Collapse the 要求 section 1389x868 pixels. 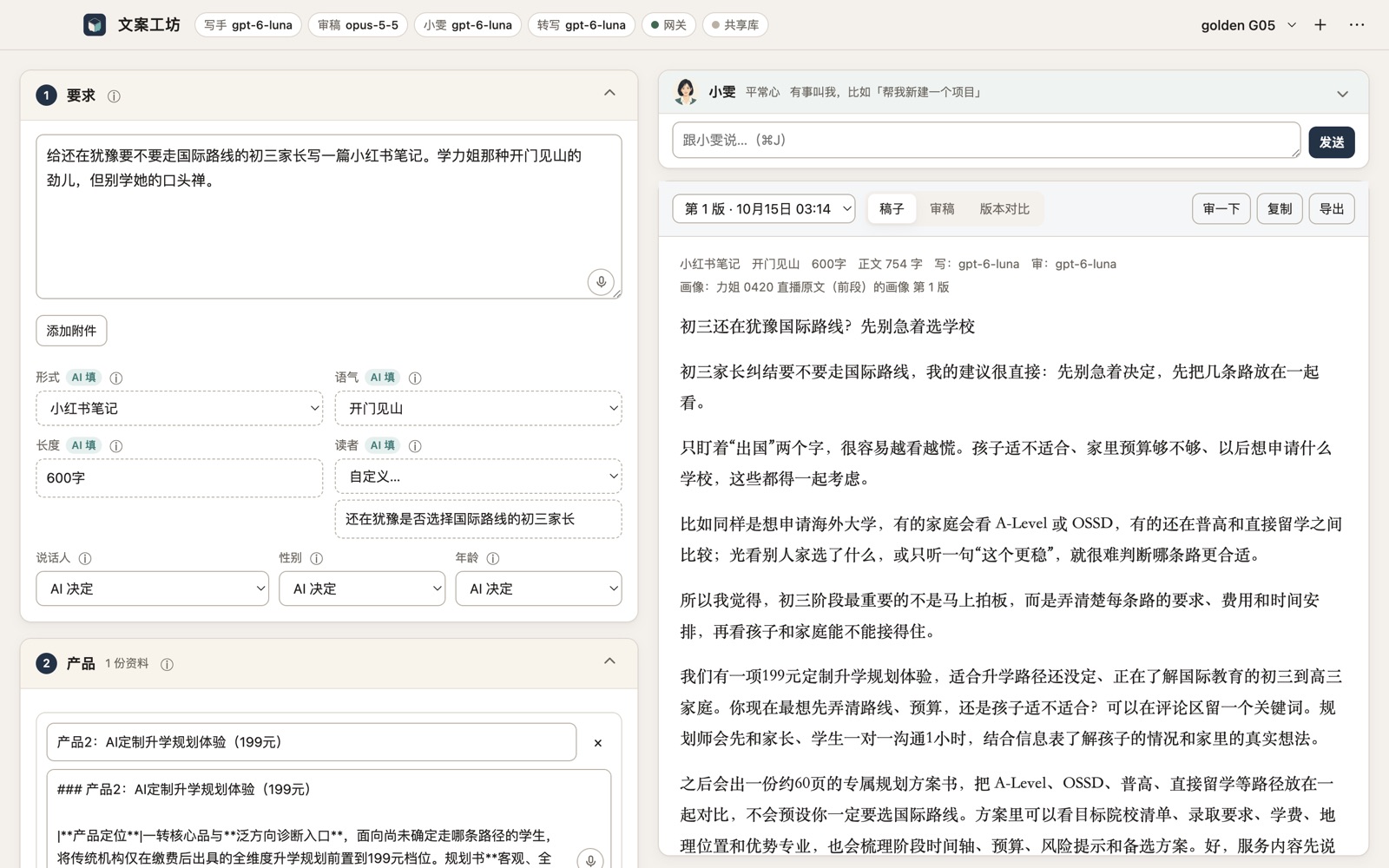(x=609, y=93)
